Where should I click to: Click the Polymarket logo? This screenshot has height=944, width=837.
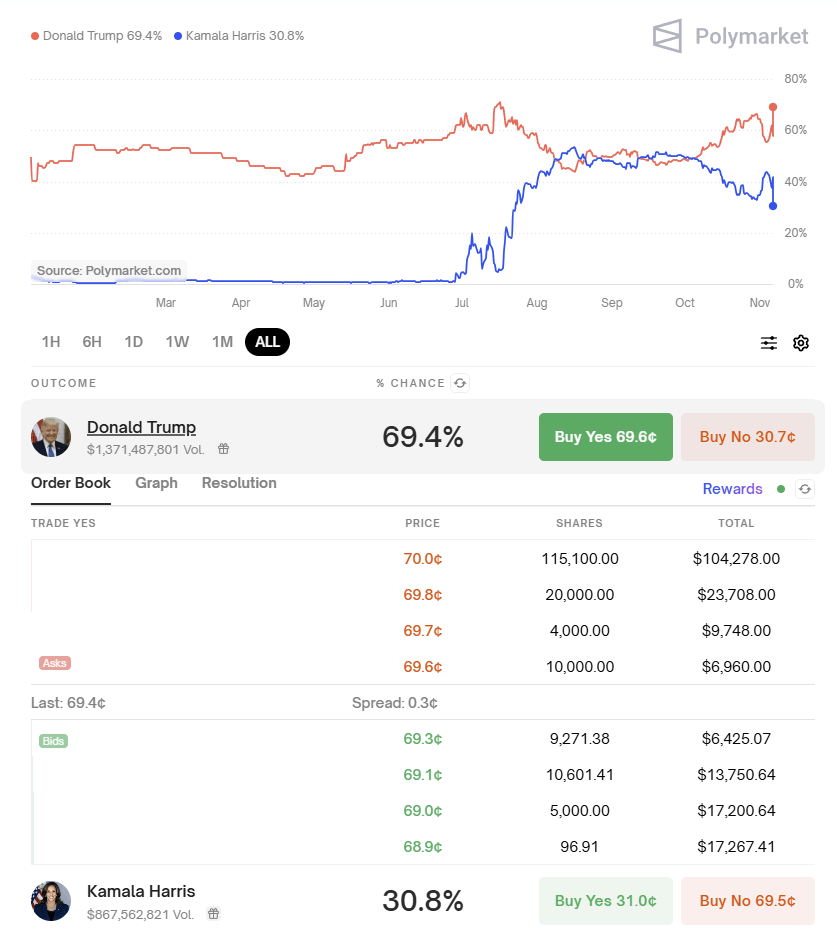730,36
